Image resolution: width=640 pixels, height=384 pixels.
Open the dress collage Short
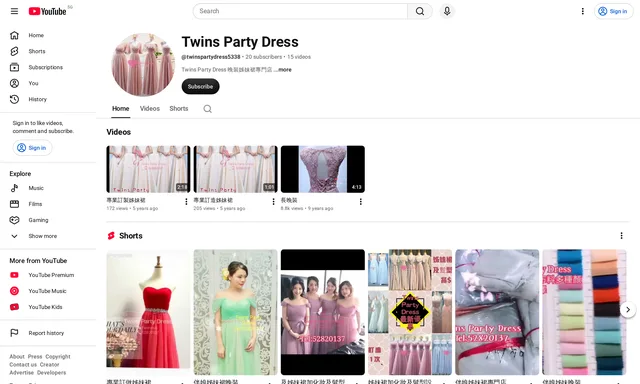410,312
